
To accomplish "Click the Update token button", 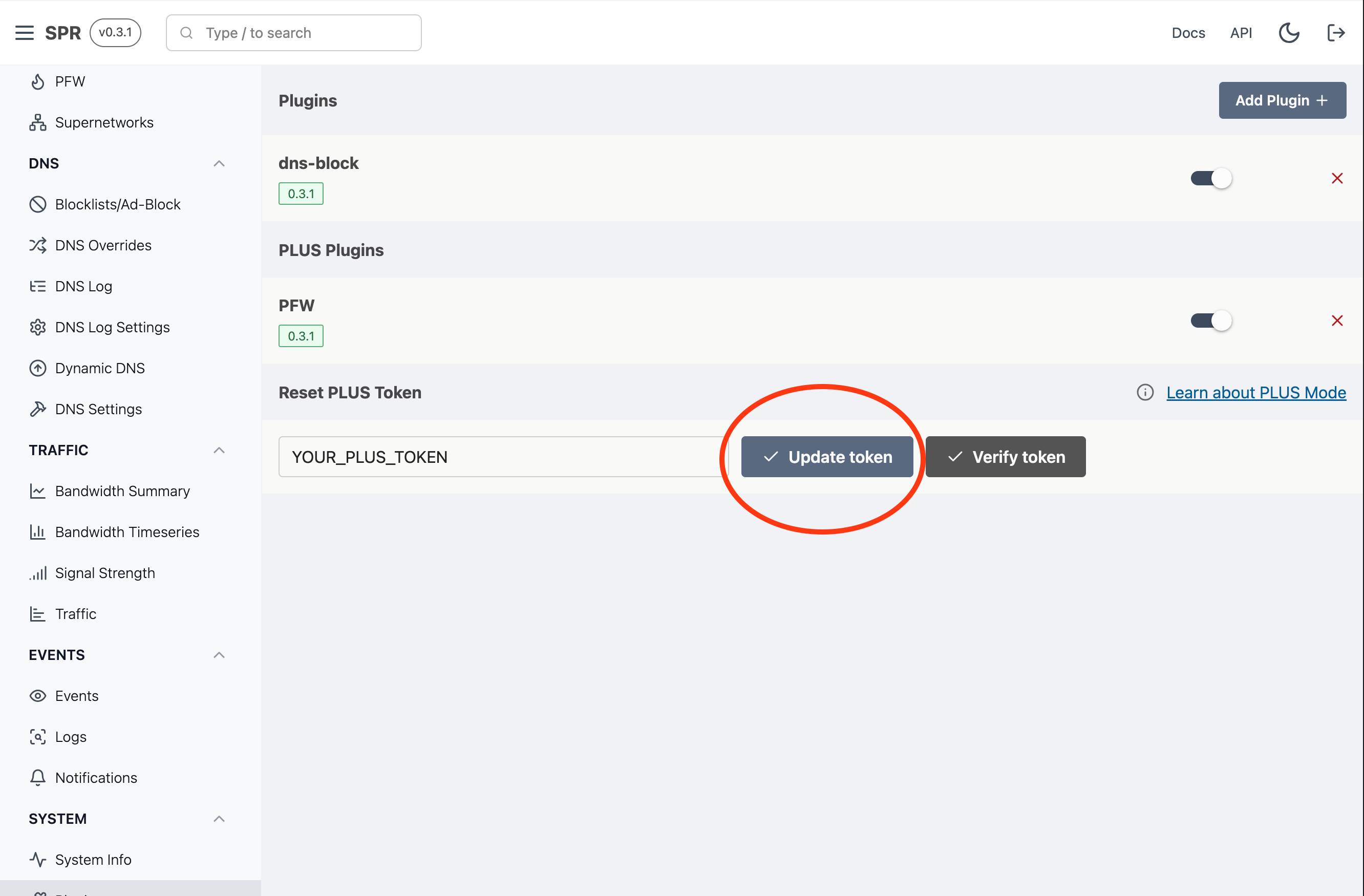I will pyautogui.click(x=828, y=456).
